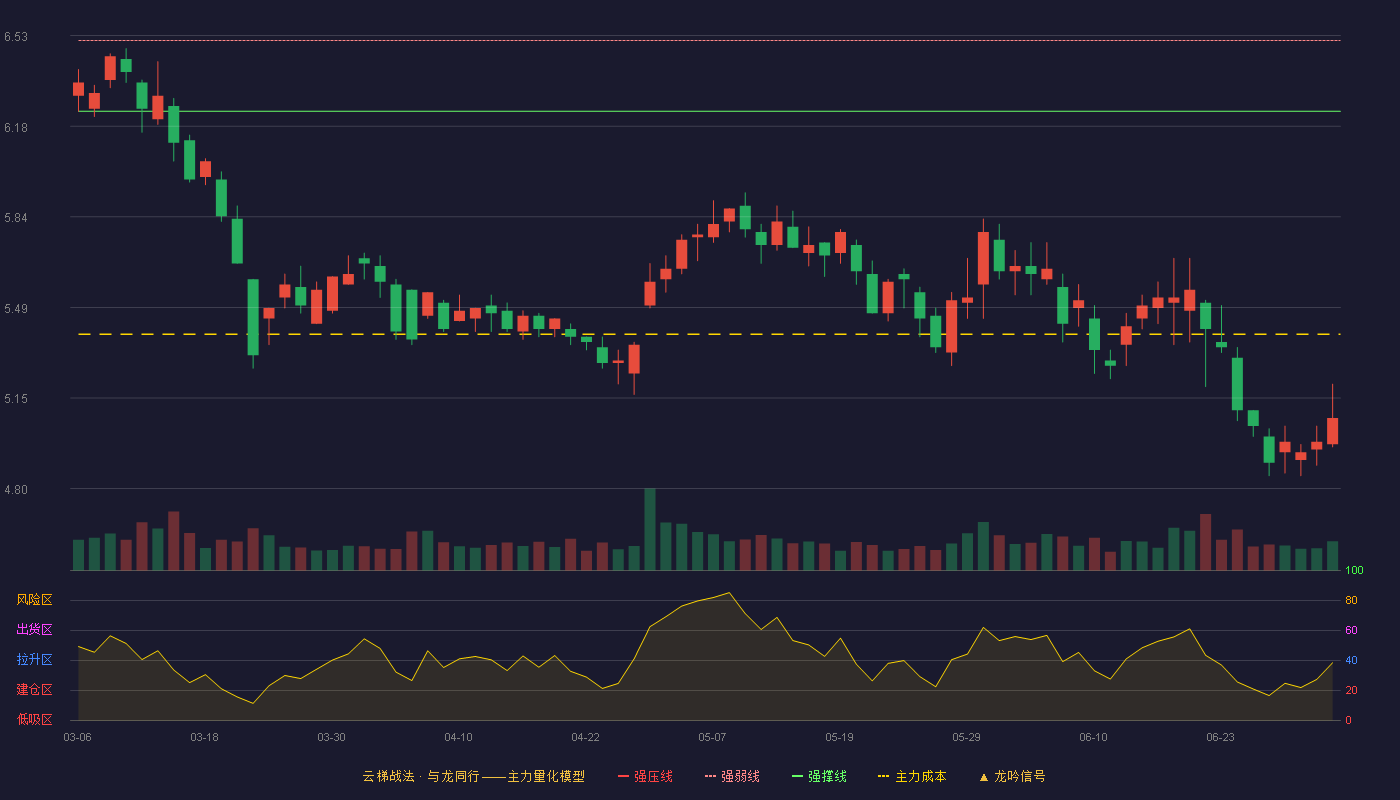This screenshot has height=800, width=1400.
Task: Click the yellow dashed main-cost line
Action: [x=709, y=334]
